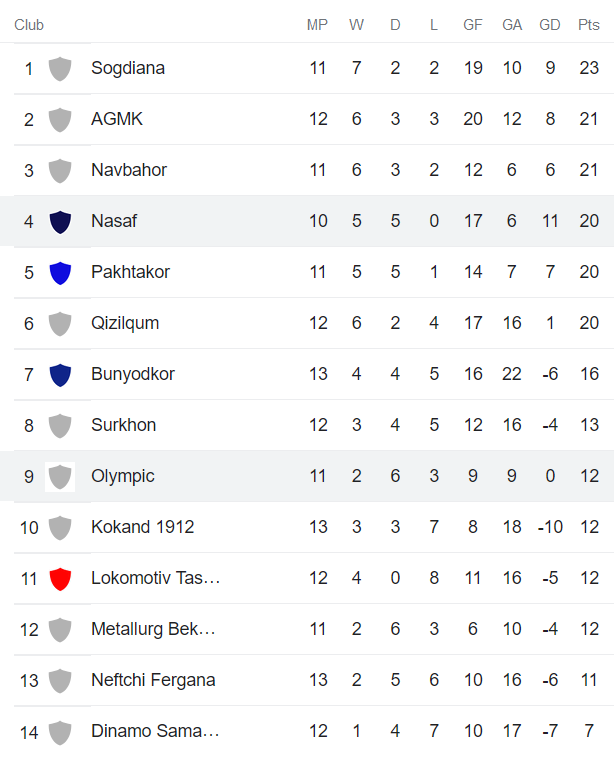Select the highlighted Nasaf table row points

pyautogui.click(x=589, y=221)
